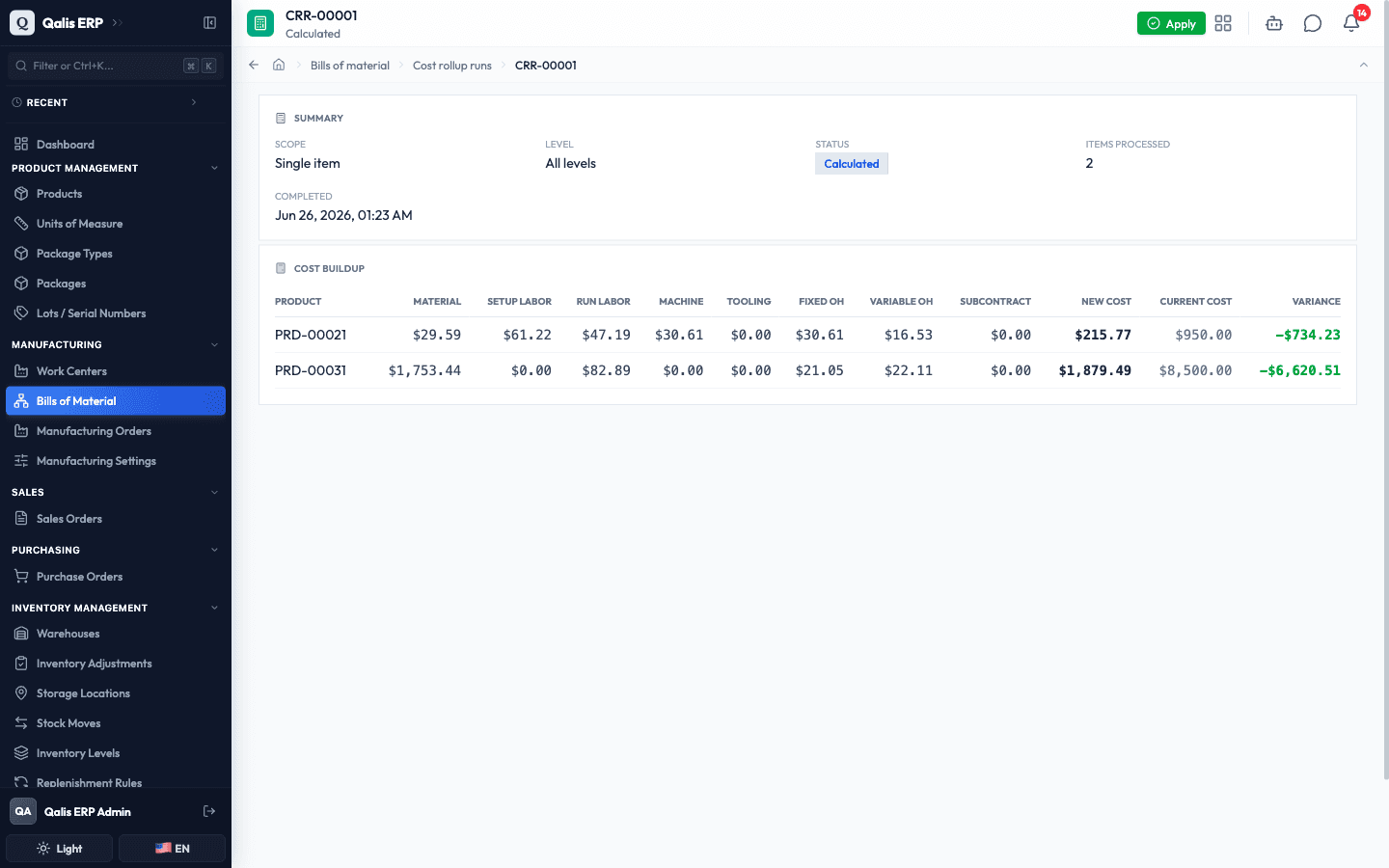This screenshot has width=1389, height=868.
Task: Open Warehouses
Action: pos(116,634)
